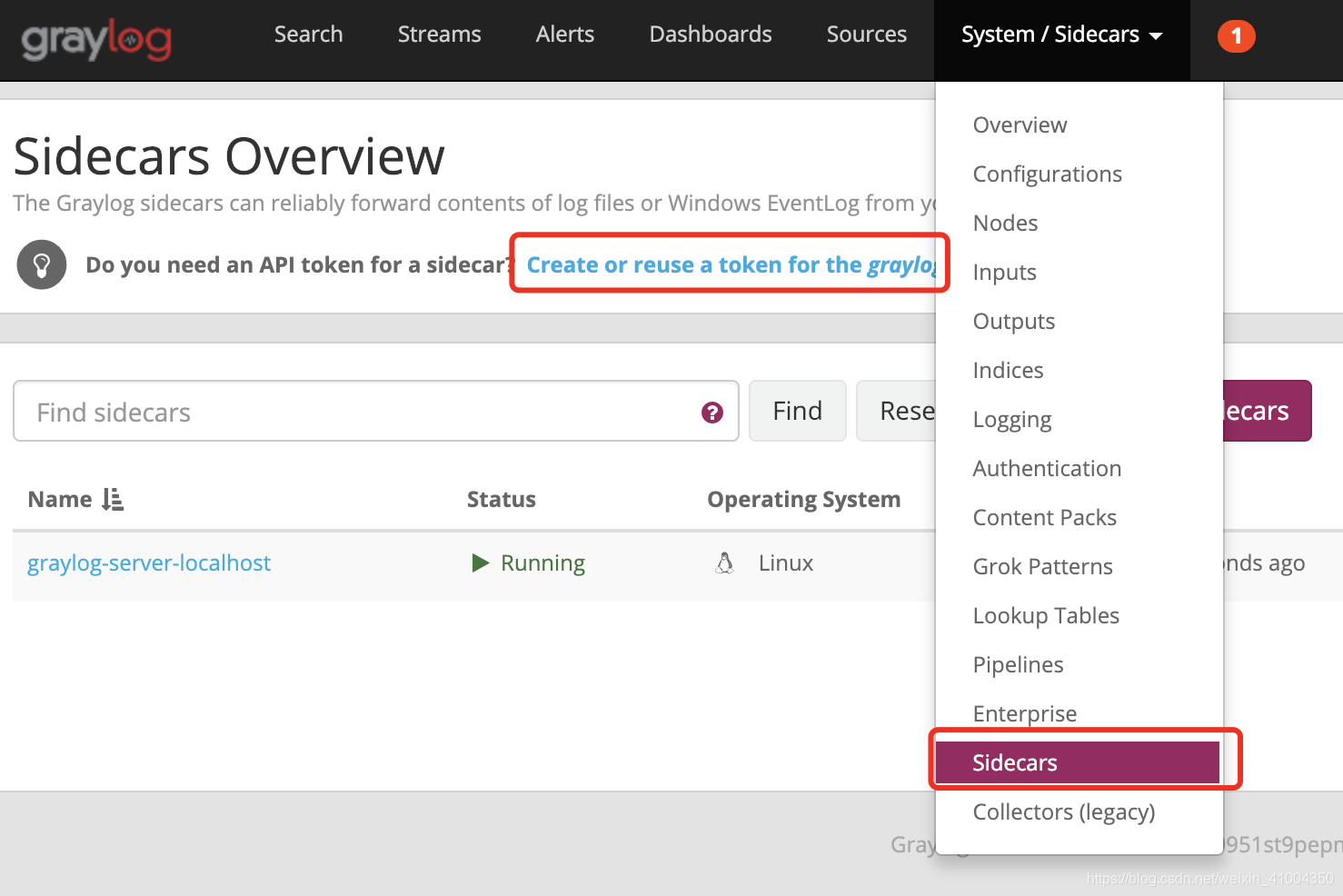Select Authentication in the dropdown
Viewport: 1343px width, 896px height.
pyautogui.click(x=1047, y=469)
